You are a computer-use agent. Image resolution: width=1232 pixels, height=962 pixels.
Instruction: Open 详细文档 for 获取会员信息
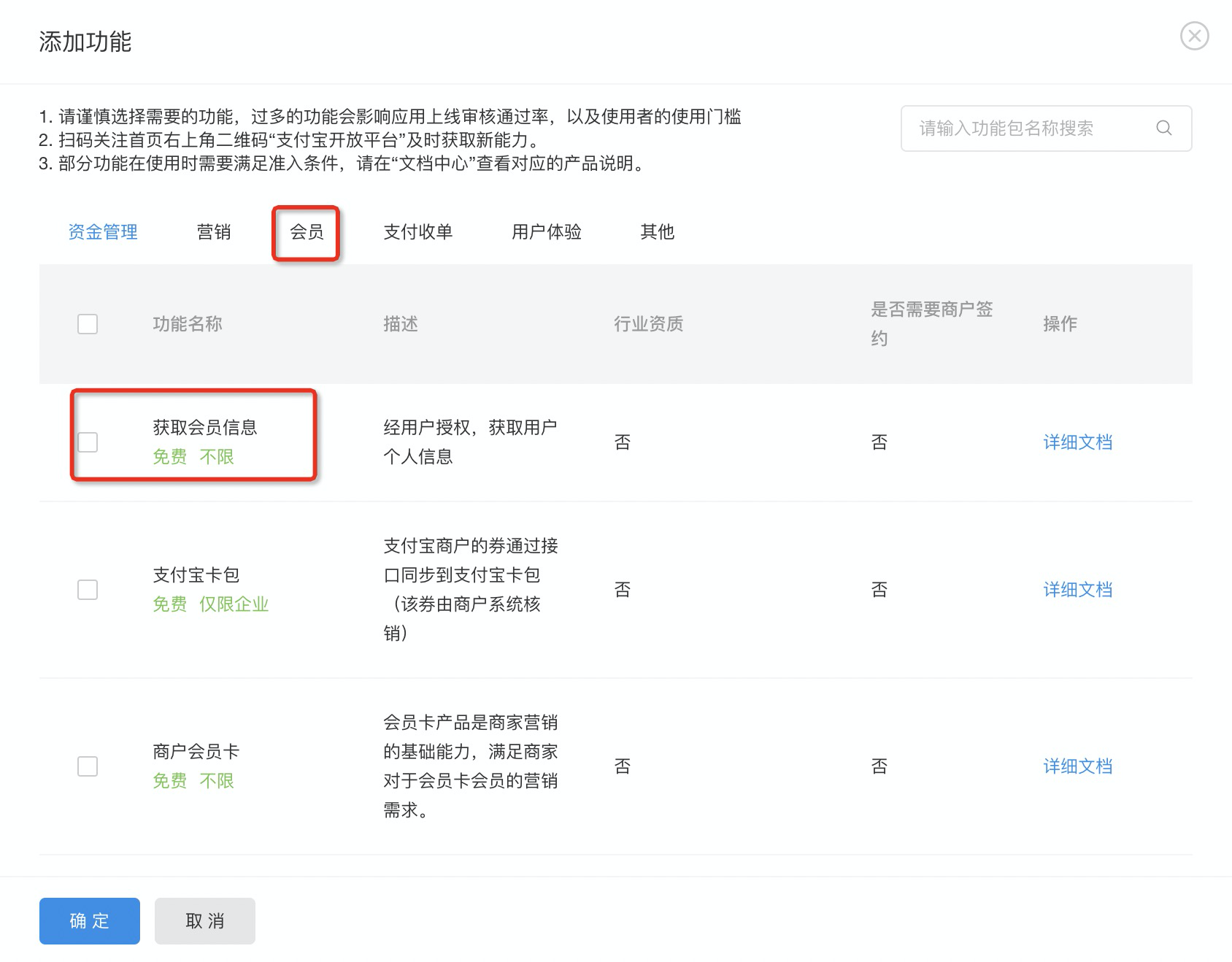1078,441
